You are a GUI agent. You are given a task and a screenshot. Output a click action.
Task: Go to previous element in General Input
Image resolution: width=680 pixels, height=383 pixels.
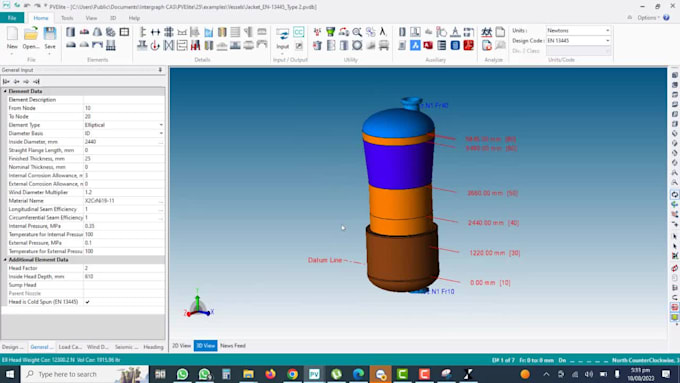point(16,82)
